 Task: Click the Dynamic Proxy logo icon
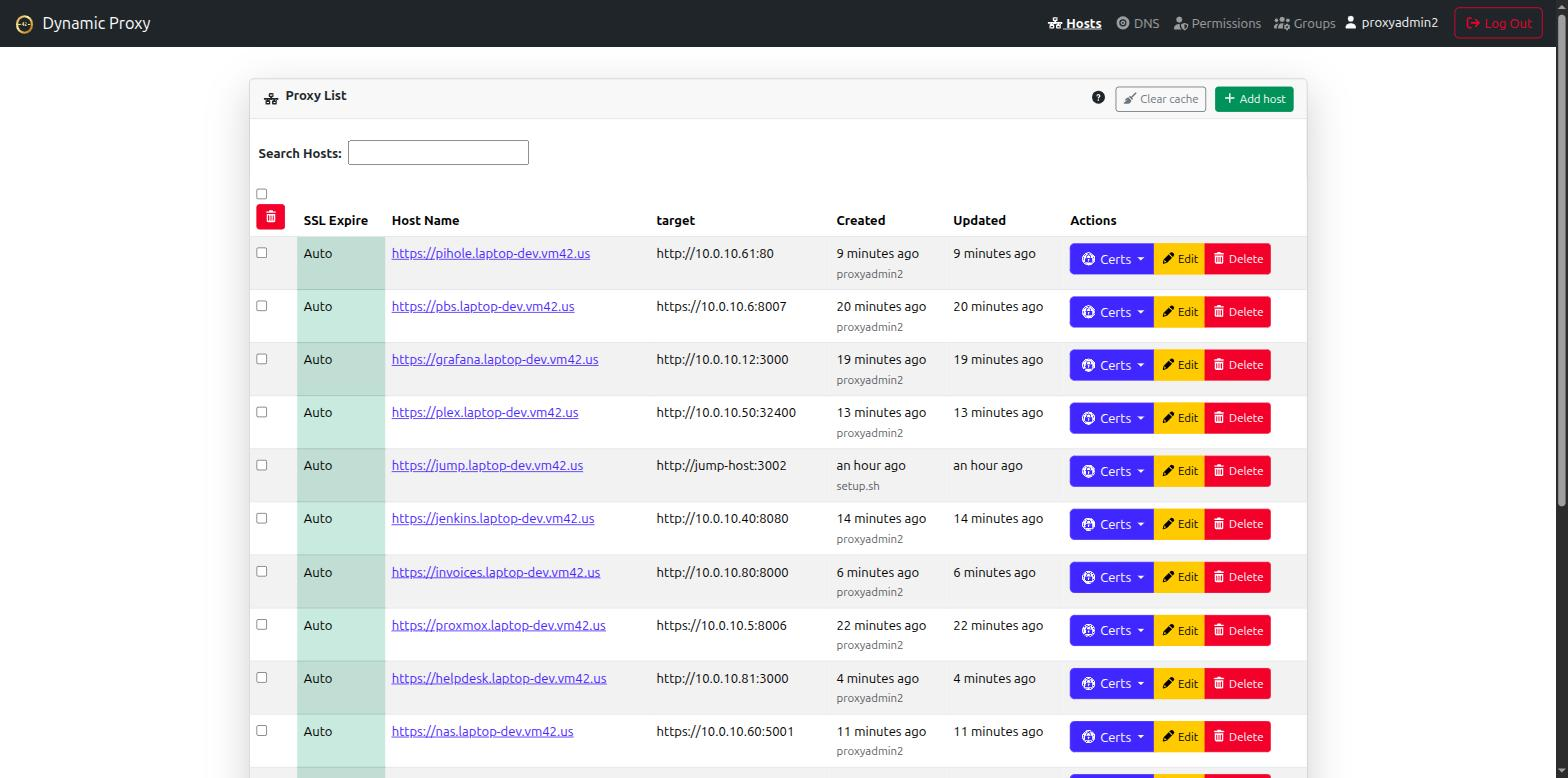click(24, 23)
